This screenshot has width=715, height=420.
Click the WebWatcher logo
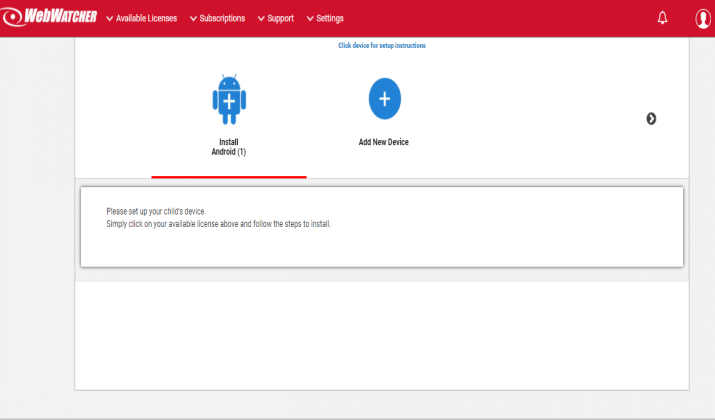(x=49, y=17)
